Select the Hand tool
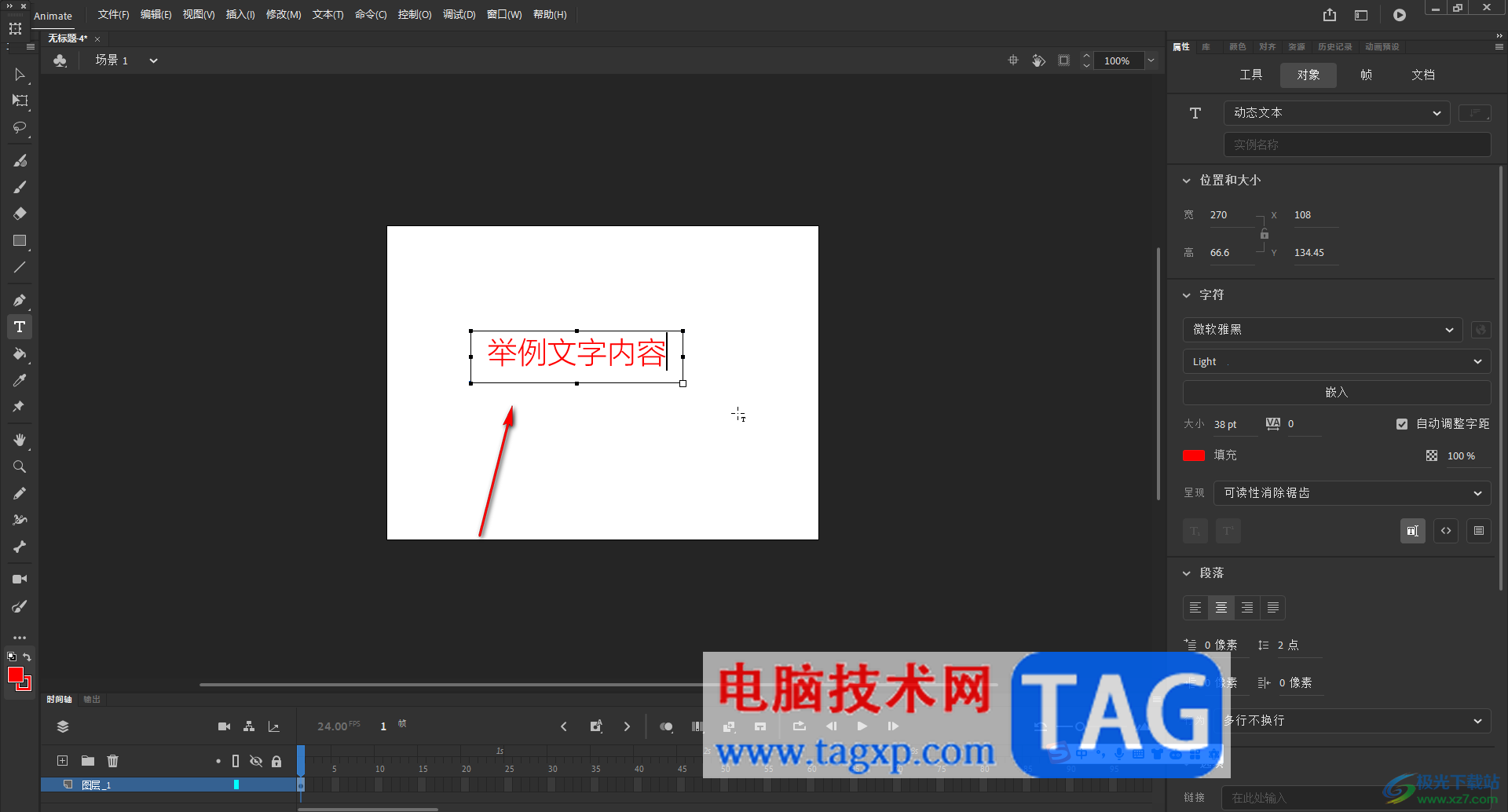 tap(20, 440)
